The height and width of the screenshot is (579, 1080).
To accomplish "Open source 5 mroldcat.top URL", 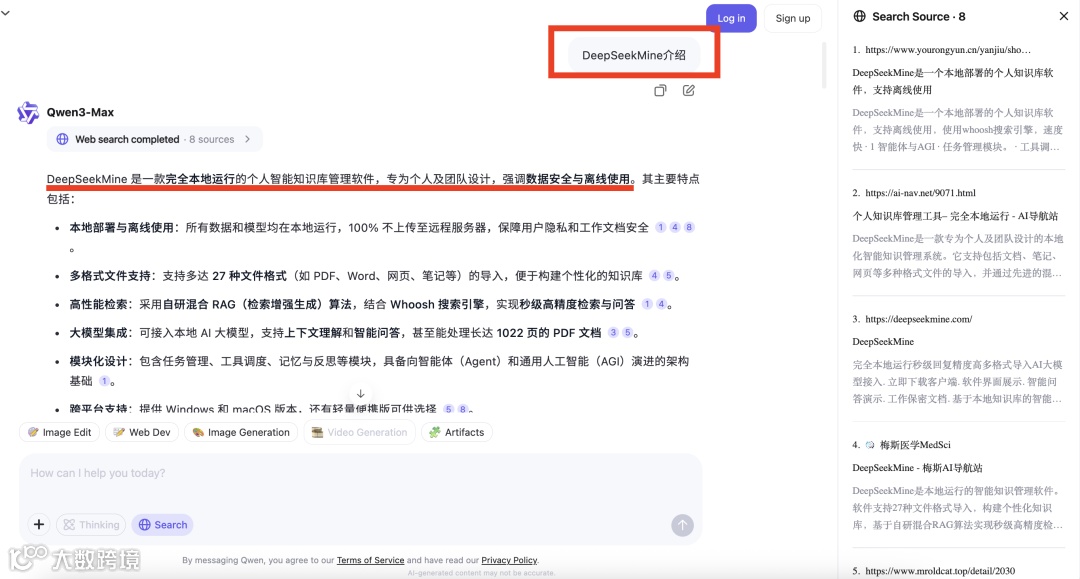I will click(x=939, y=571).
